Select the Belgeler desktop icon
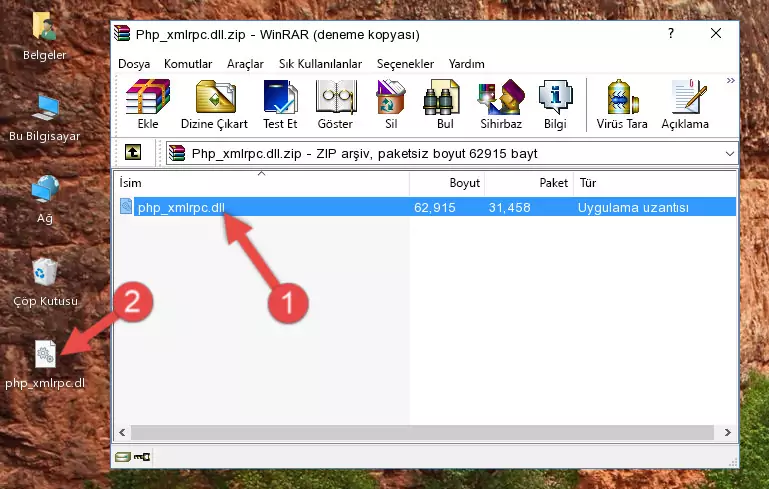The width and height of the screenshot is (769, 489). pos(45,36)
